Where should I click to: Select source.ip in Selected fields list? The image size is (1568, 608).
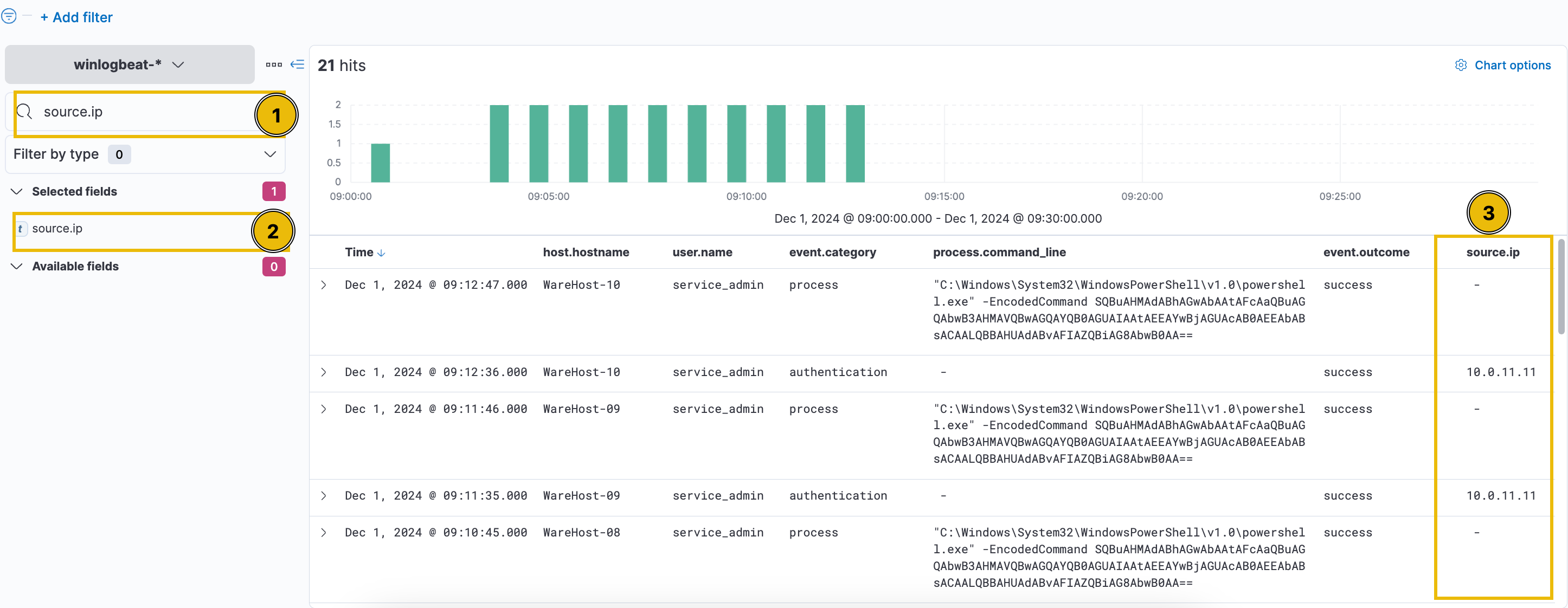coord(57,229)
